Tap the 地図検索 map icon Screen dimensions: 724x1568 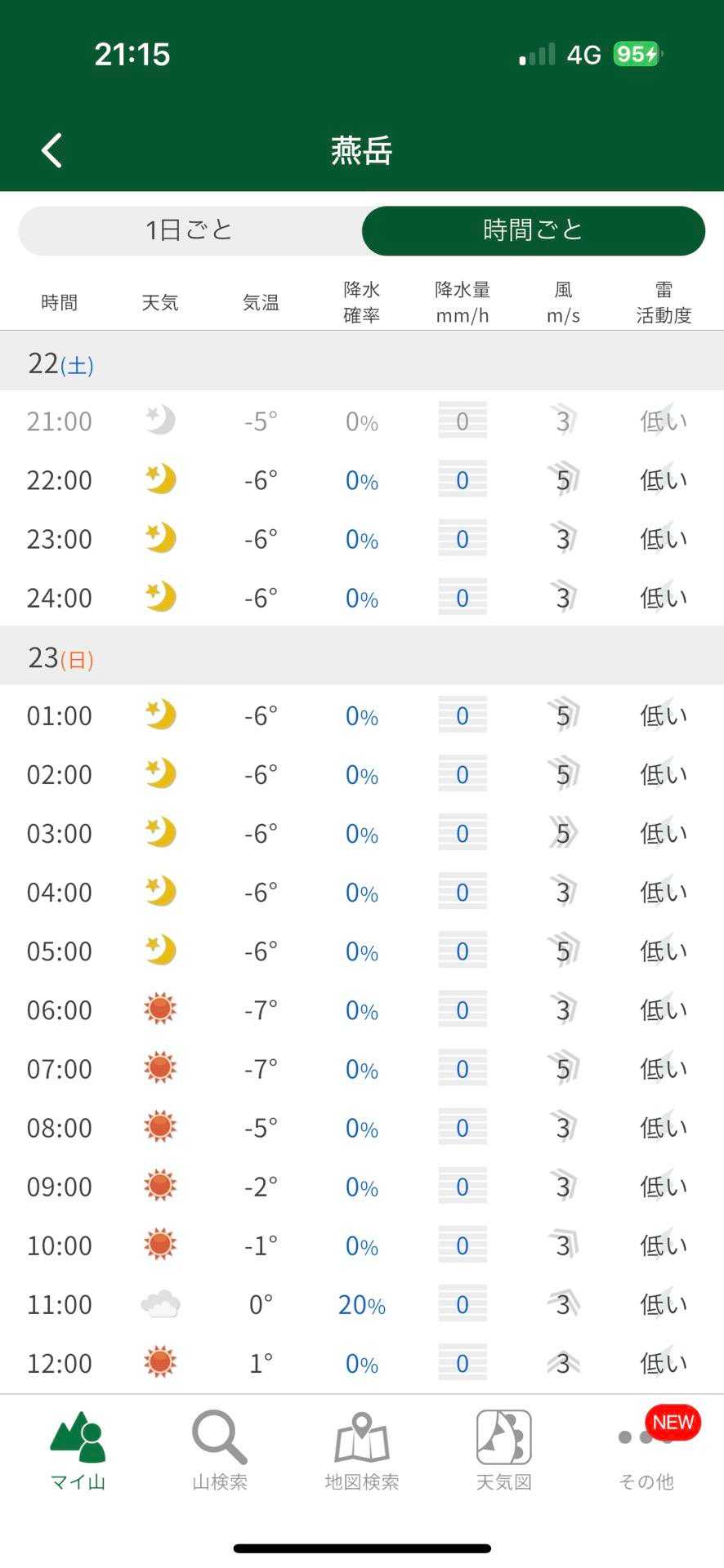(362, 1451)
